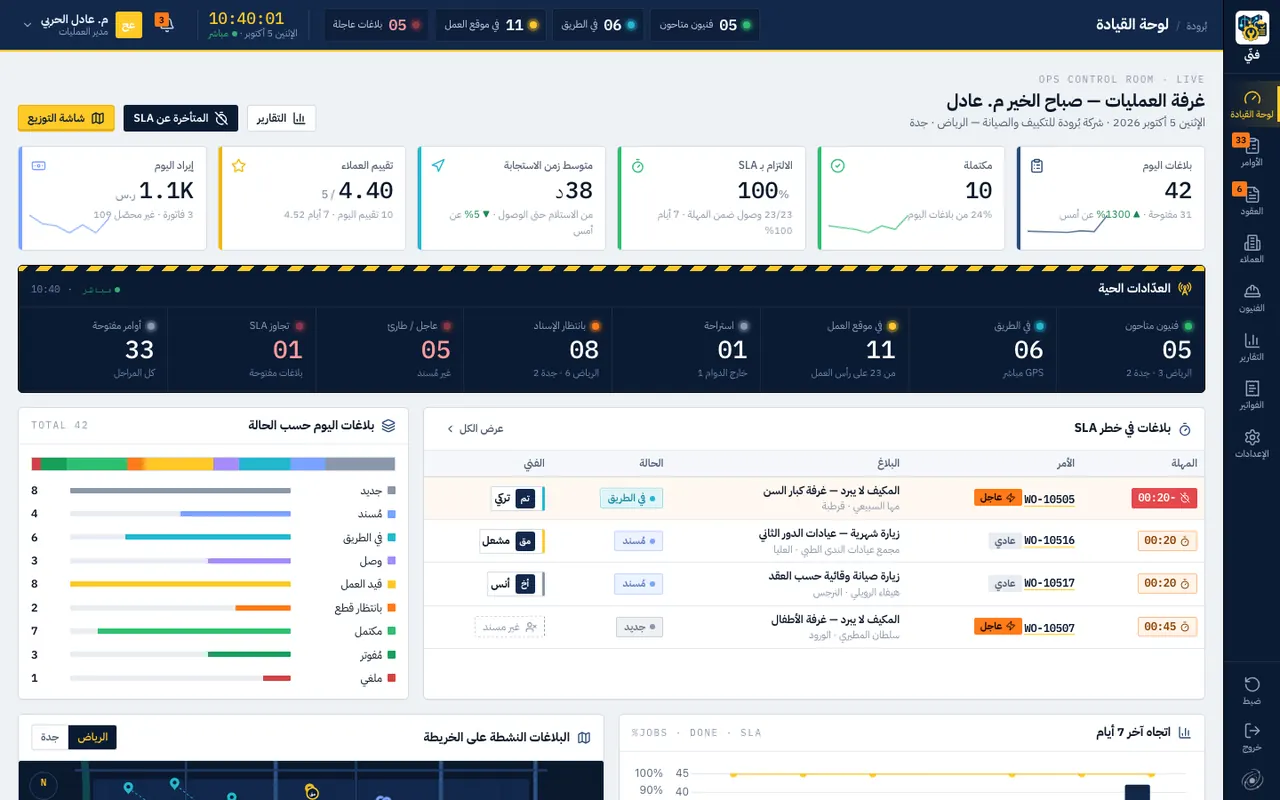Open العملاء customers in the sidebar
This screenshot has width=1280, height=800.
click(x=1252, y=249)
